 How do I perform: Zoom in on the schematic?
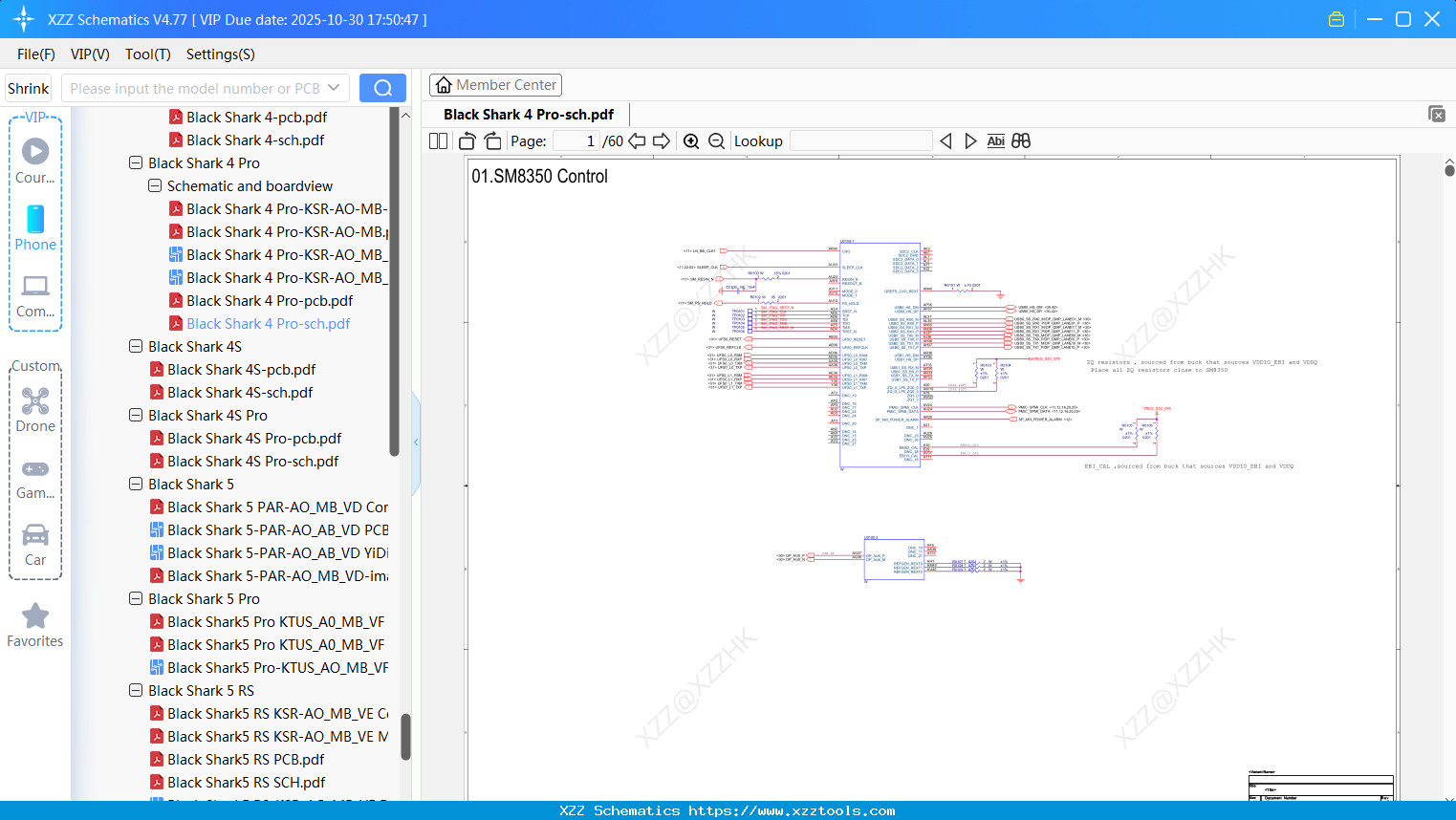(x=691, y=141)
